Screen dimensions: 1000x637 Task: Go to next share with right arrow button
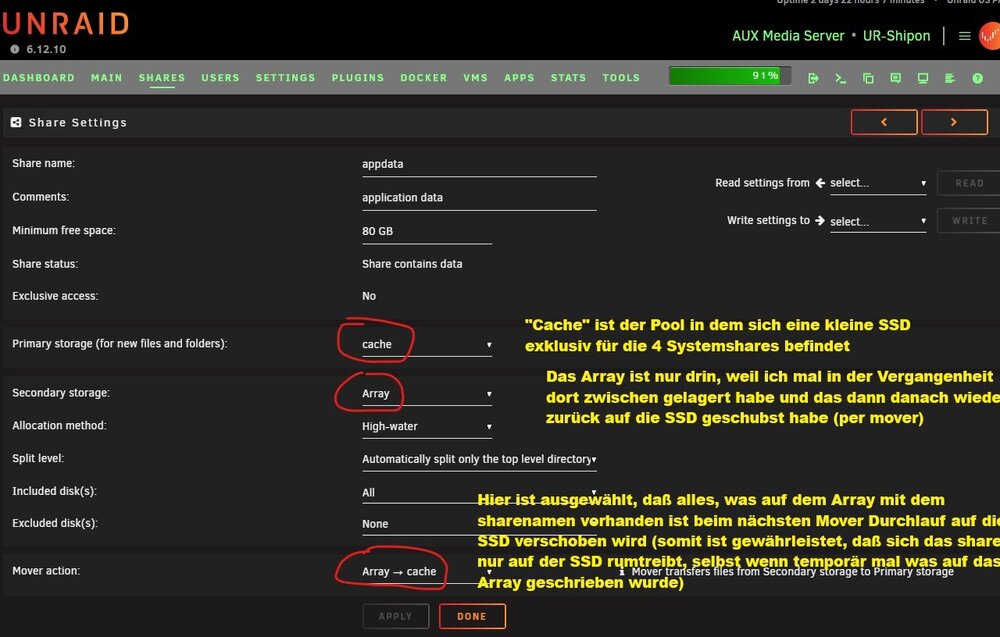click(954, 122)
